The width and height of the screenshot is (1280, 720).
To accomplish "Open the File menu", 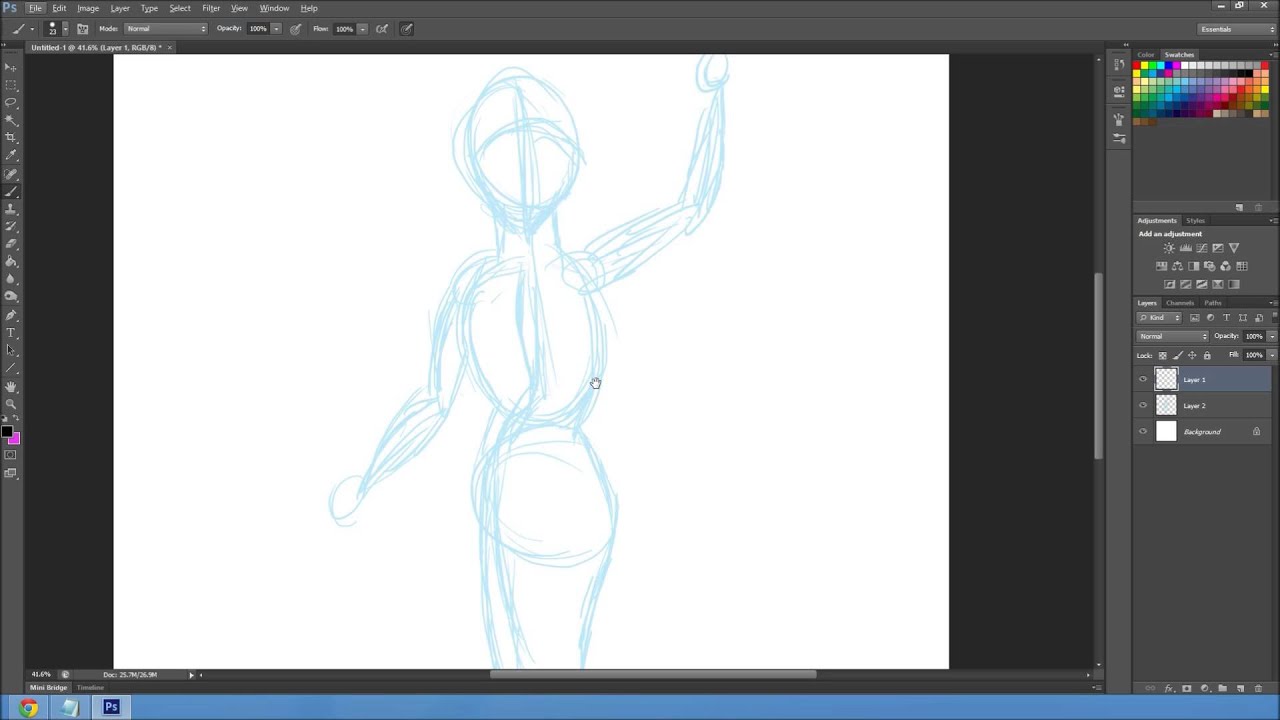I will pyautogui.click(x=35, y=8).
